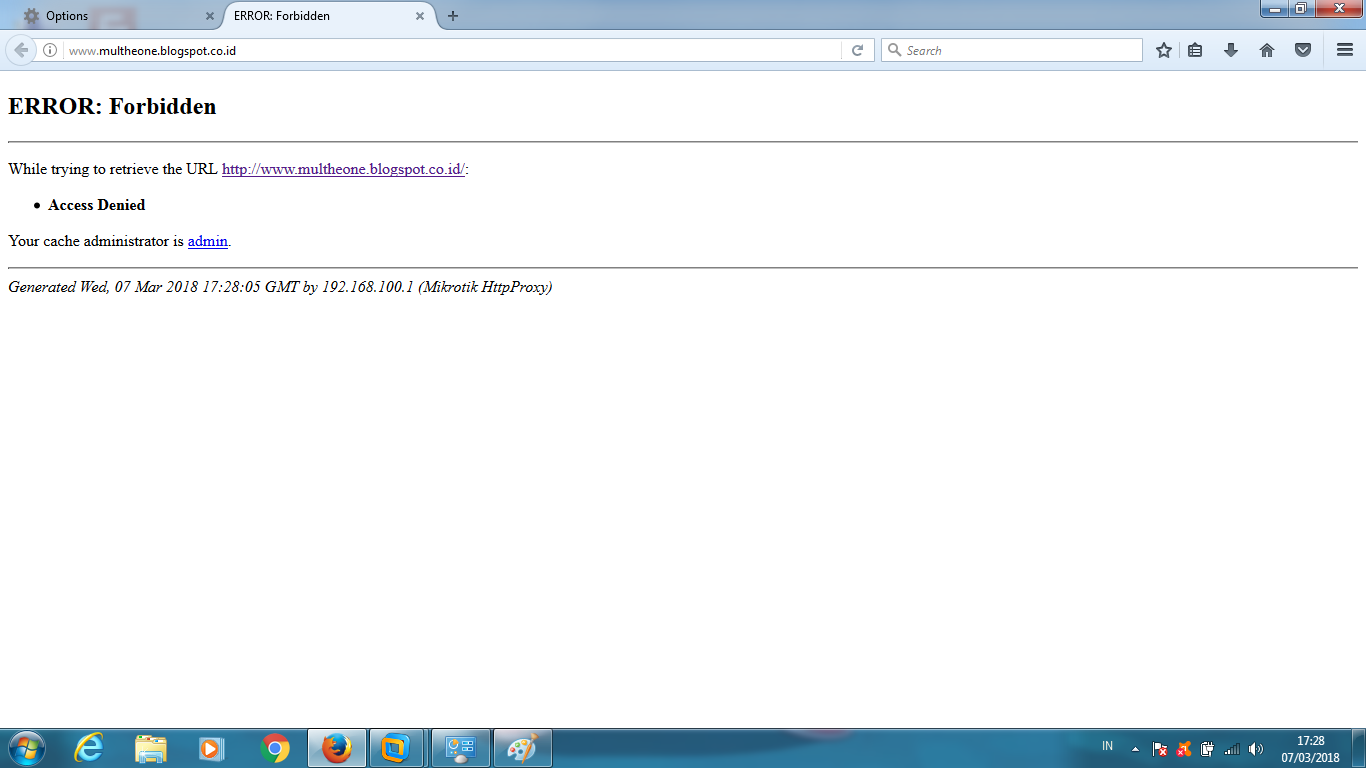Screen dimensions: 1366x768
Task: Open the clock showing 17:28
Action: coord(1310,749)
